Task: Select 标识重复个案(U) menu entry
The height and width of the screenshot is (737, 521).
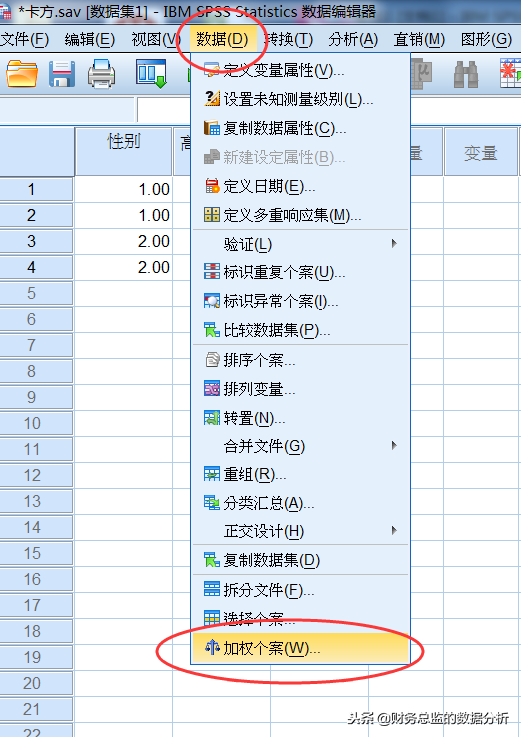Action: click(300, 272)
